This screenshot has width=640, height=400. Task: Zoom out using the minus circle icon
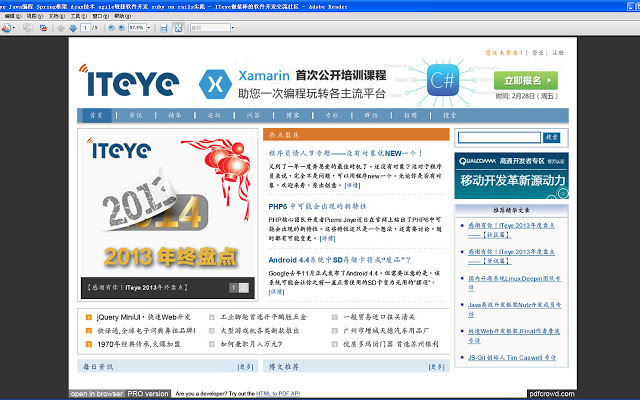pyautogui.click(x=111, y=28)
